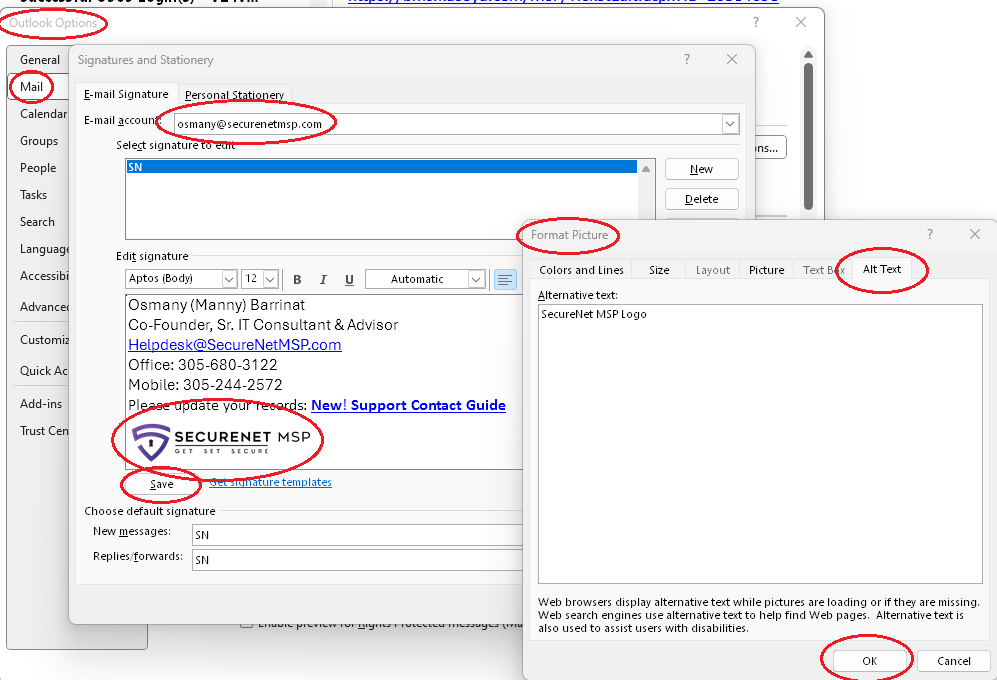This screenshot has width=997, height=680.
Task: Click Cancel in Format Picture dialog
Action: click(x=954, y=661)
